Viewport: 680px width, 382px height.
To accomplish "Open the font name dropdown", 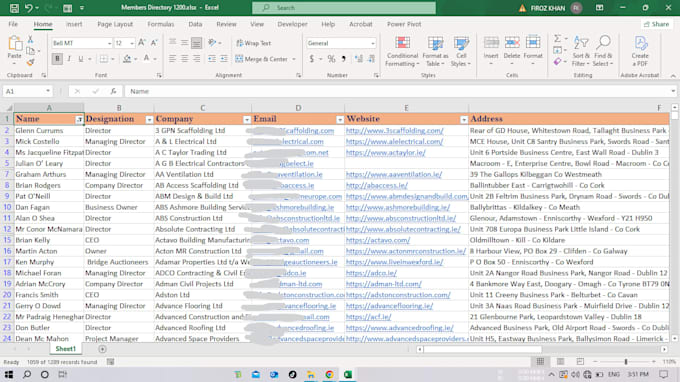I will pos(109,43).
